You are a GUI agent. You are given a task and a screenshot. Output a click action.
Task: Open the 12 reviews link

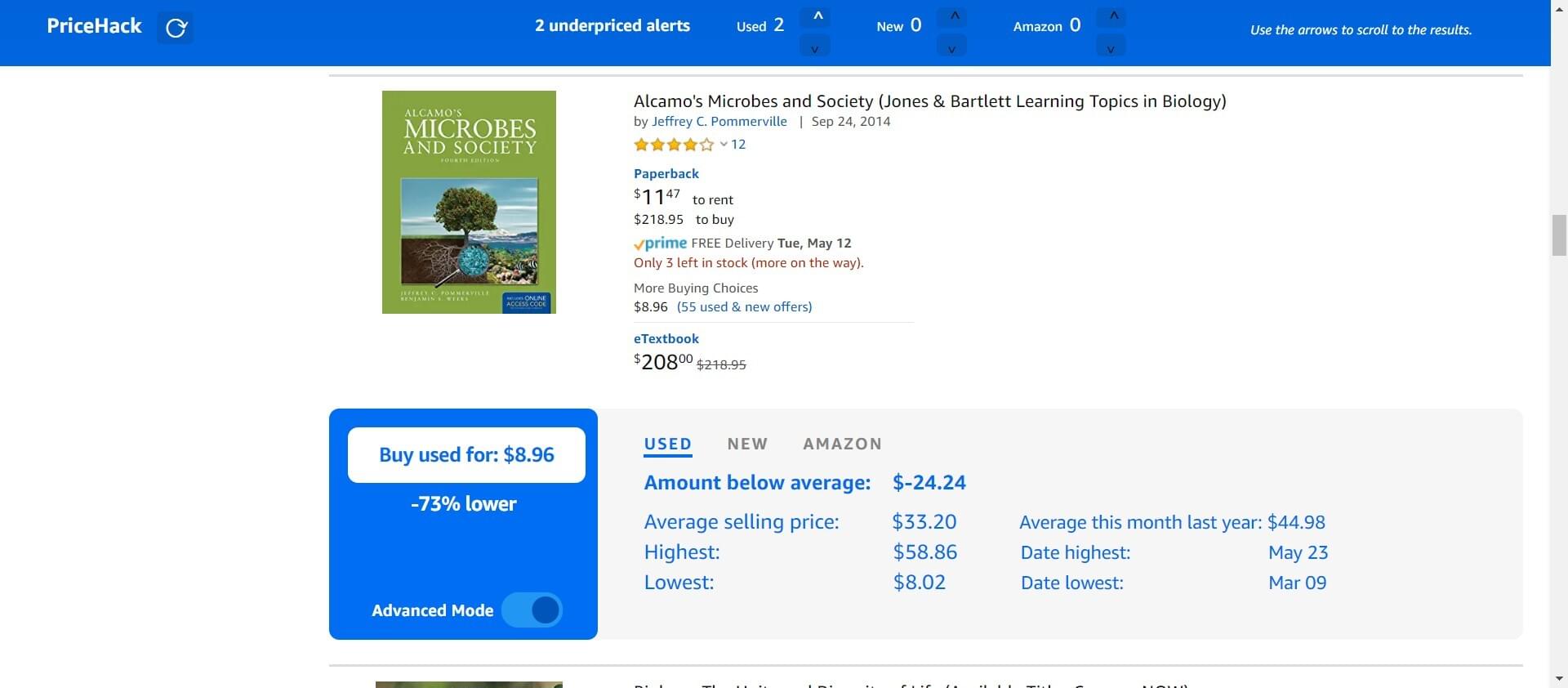[x=738, y=145]
